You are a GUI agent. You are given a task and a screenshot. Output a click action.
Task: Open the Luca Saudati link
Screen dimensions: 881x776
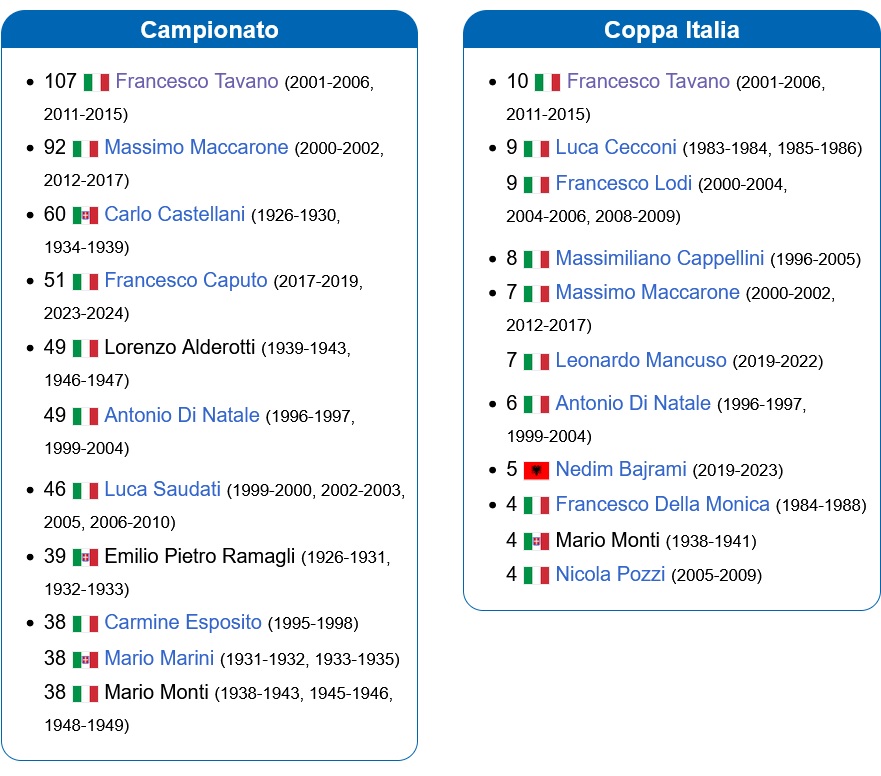point(162,489)
